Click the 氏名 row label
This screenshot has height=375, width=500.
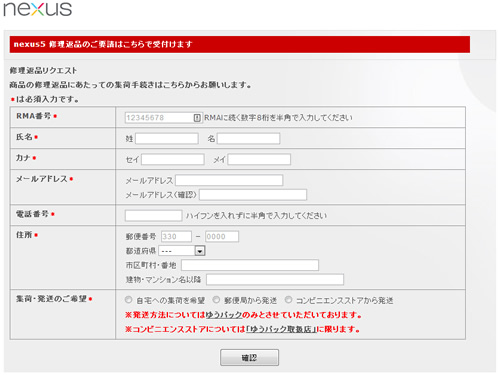24,137
